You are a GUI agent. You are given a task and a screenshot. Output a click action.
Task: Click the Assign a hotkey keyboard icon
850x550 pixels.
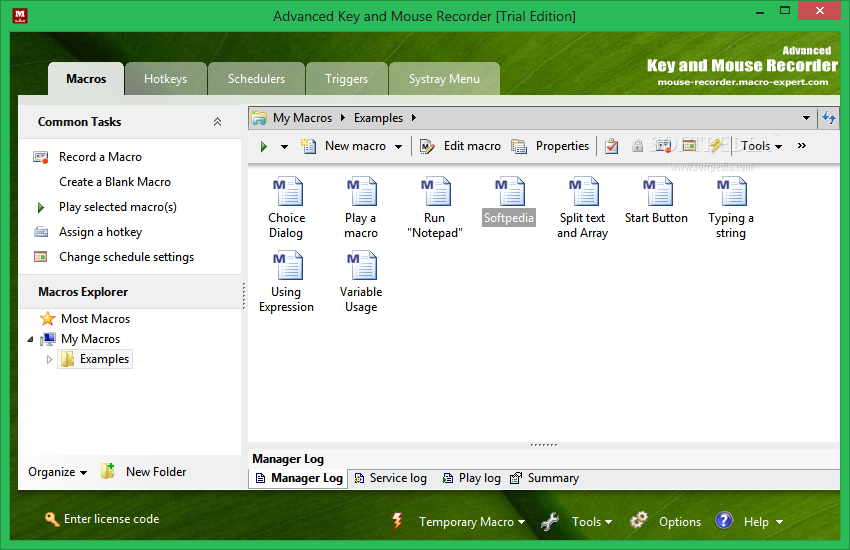pos(41,232)
